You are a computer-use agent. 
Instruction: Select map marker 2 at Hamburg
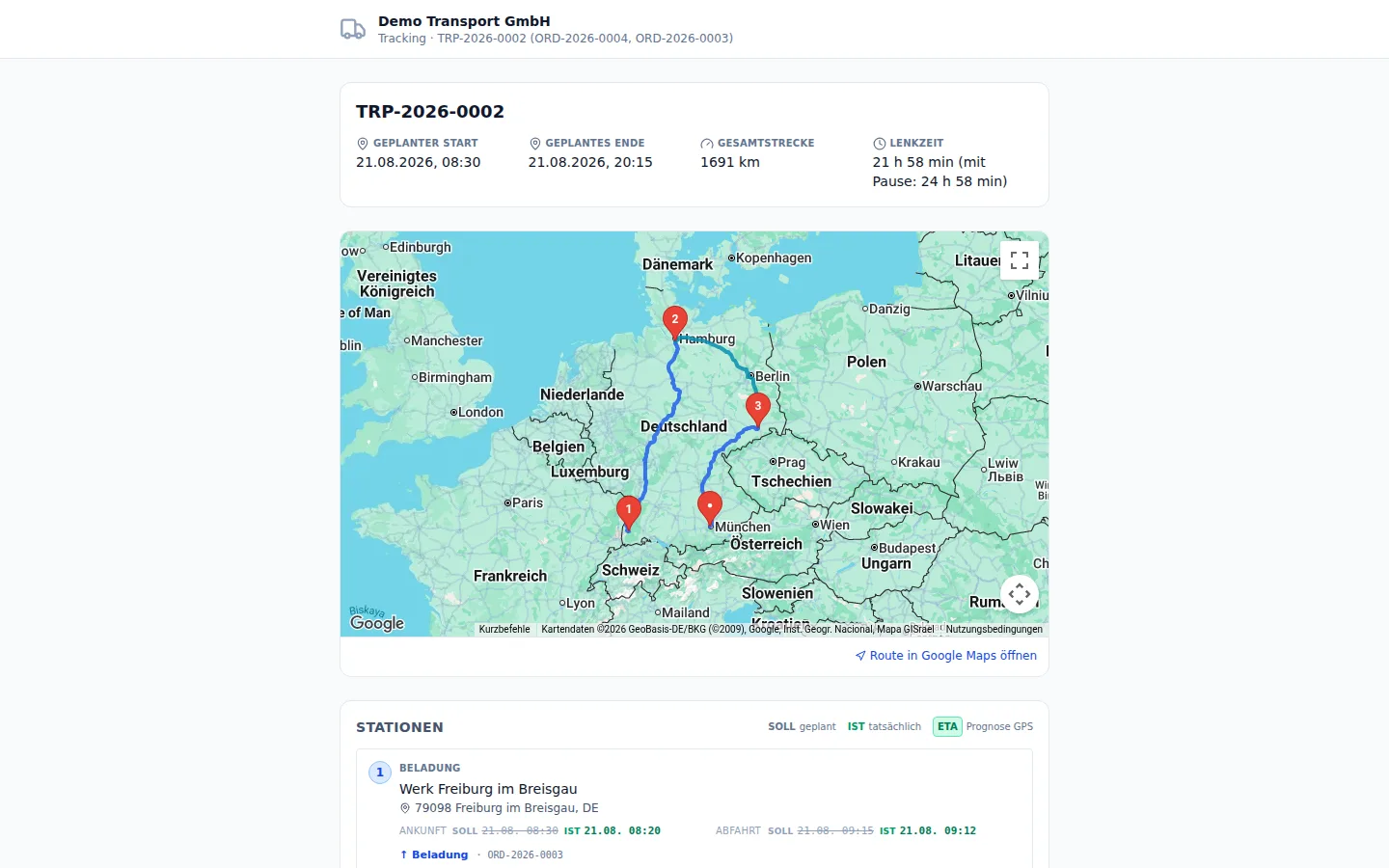point(675,323)
